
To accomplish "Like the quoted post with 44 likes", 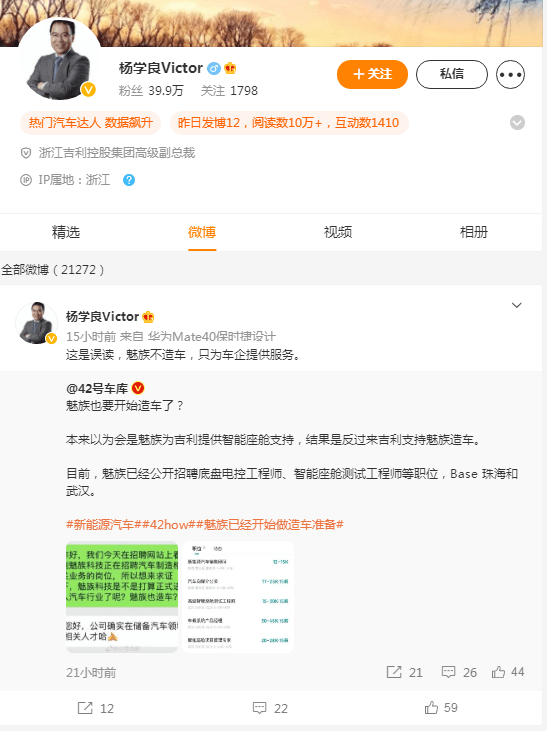I will pos(498,672).
